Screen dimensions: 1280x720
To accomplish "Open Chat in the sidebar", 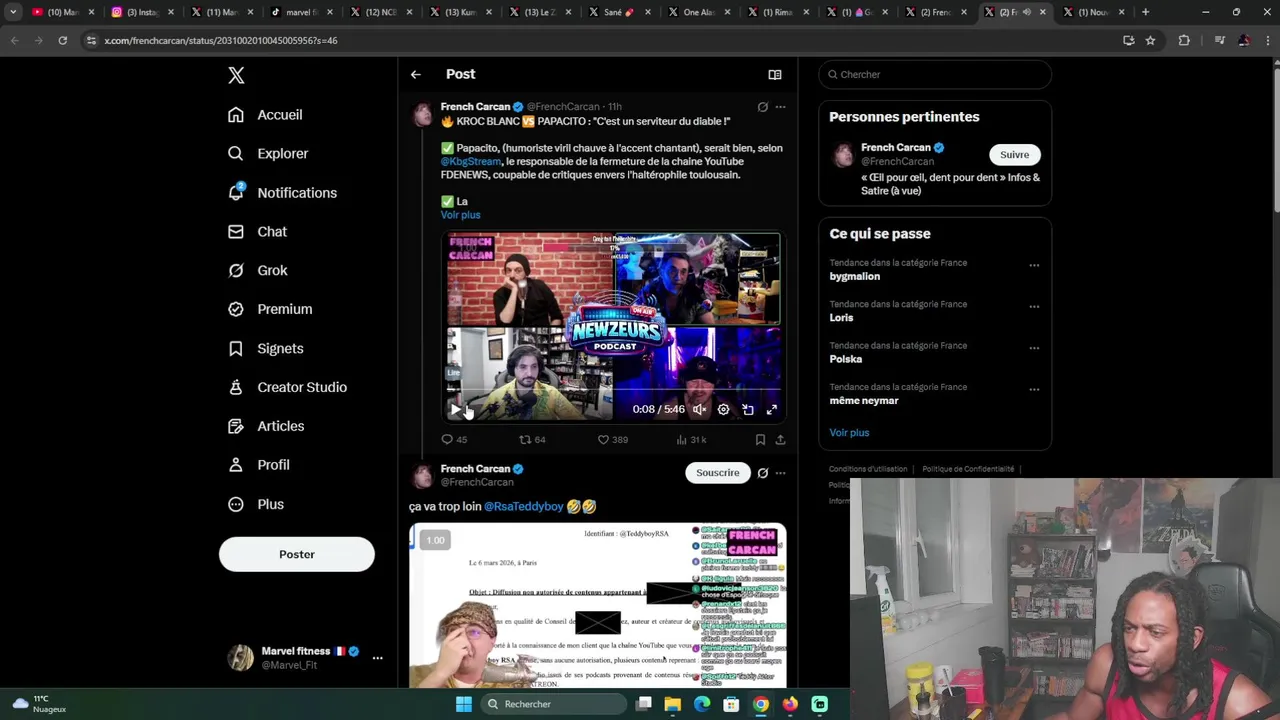I will pyautogui.click(x=257, y=232).
